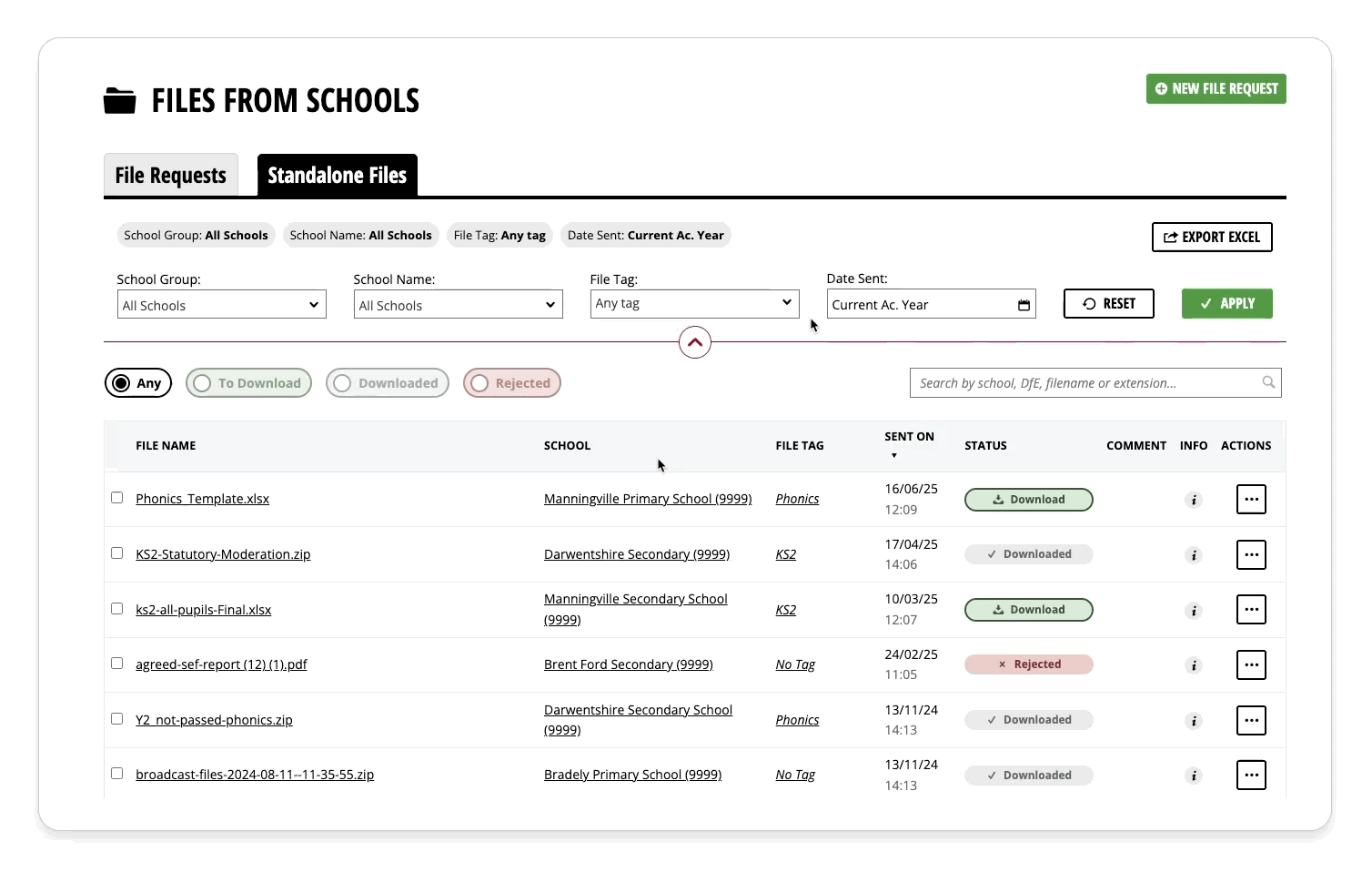This screenshot has height=872, width=1372.
Task: Switch to the File Requests tab
Action: [x=170, y=175]
